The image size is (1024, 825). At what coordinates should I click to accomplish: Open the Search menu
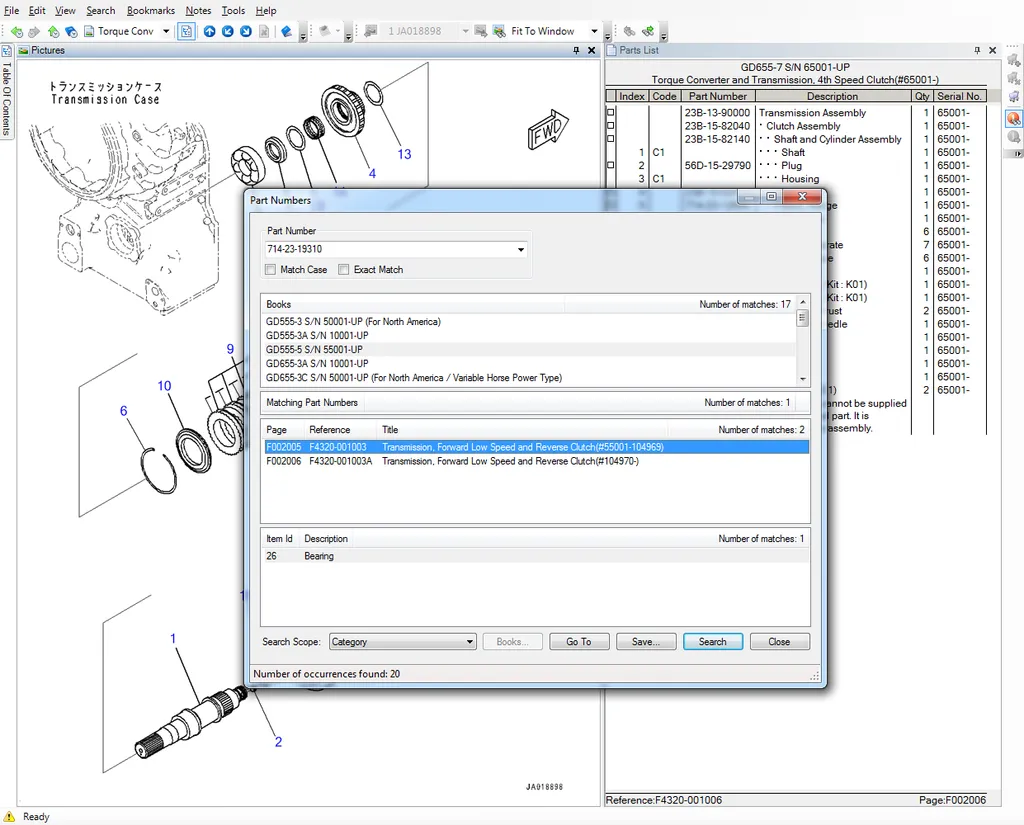pos(101,10)
